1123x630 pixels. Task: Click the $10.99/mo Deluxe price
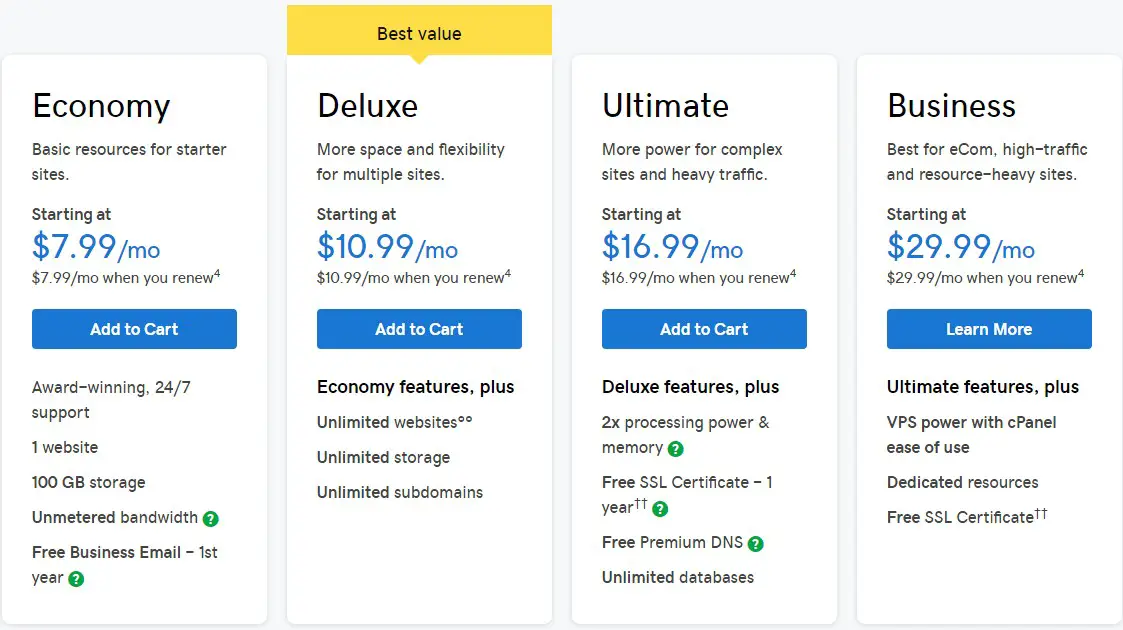(x=387, y=247)
